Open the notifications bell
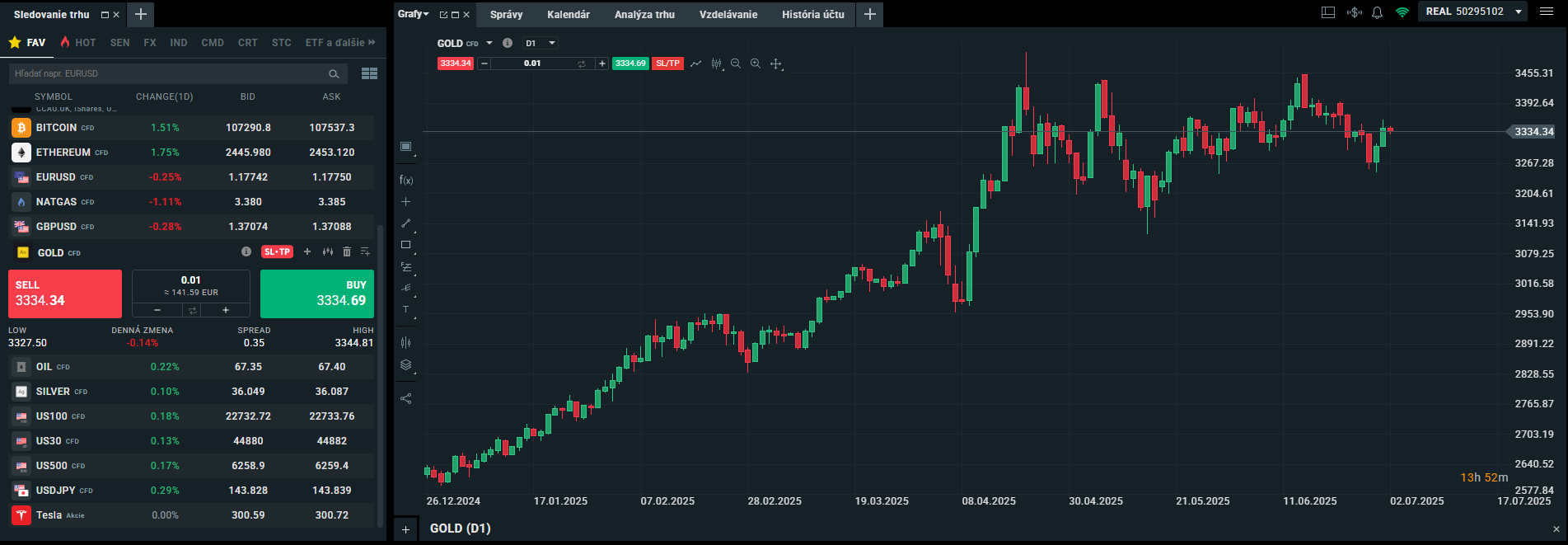 [1377, 12]
